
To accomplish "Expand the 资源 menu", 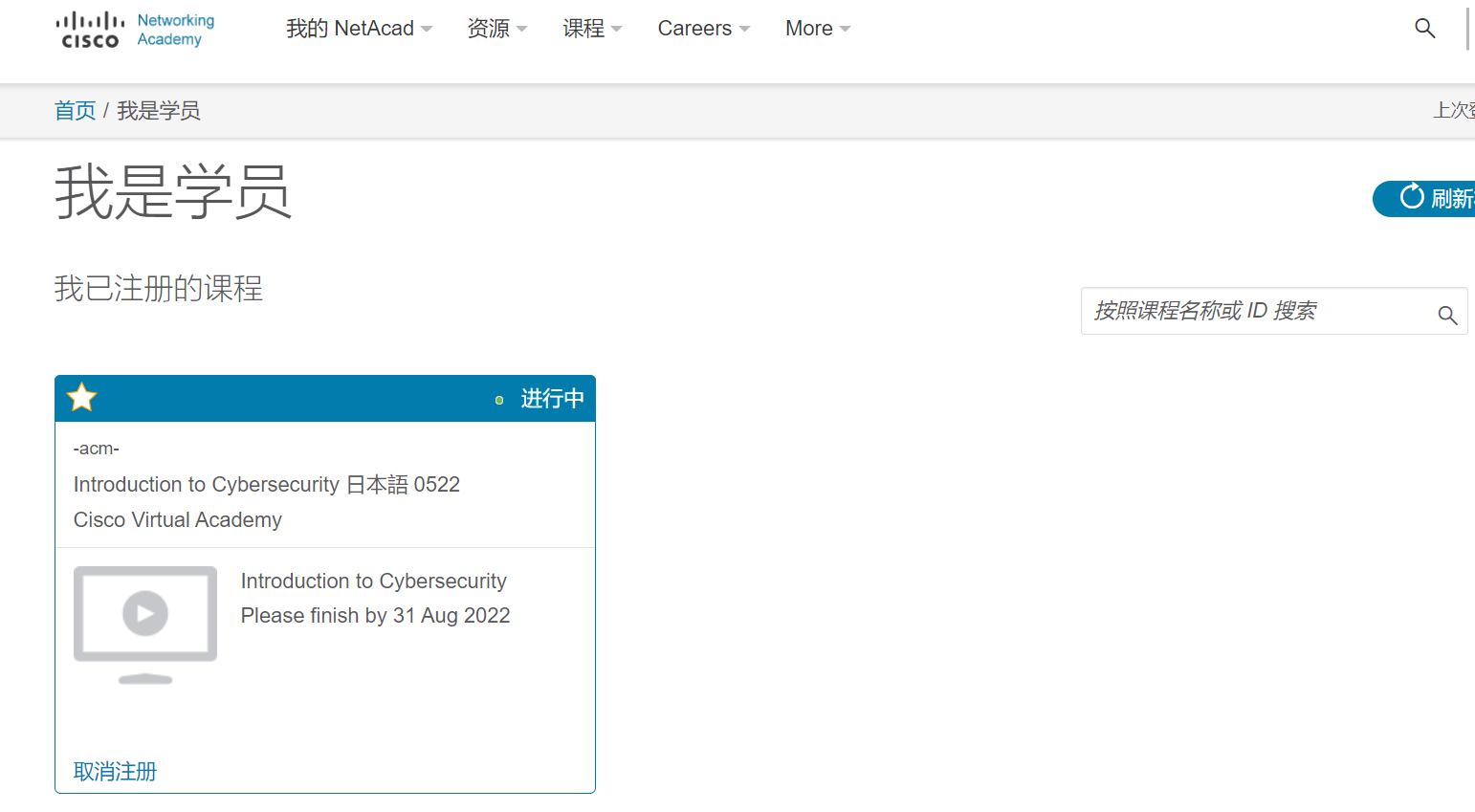I will click(x=496, y=29).
